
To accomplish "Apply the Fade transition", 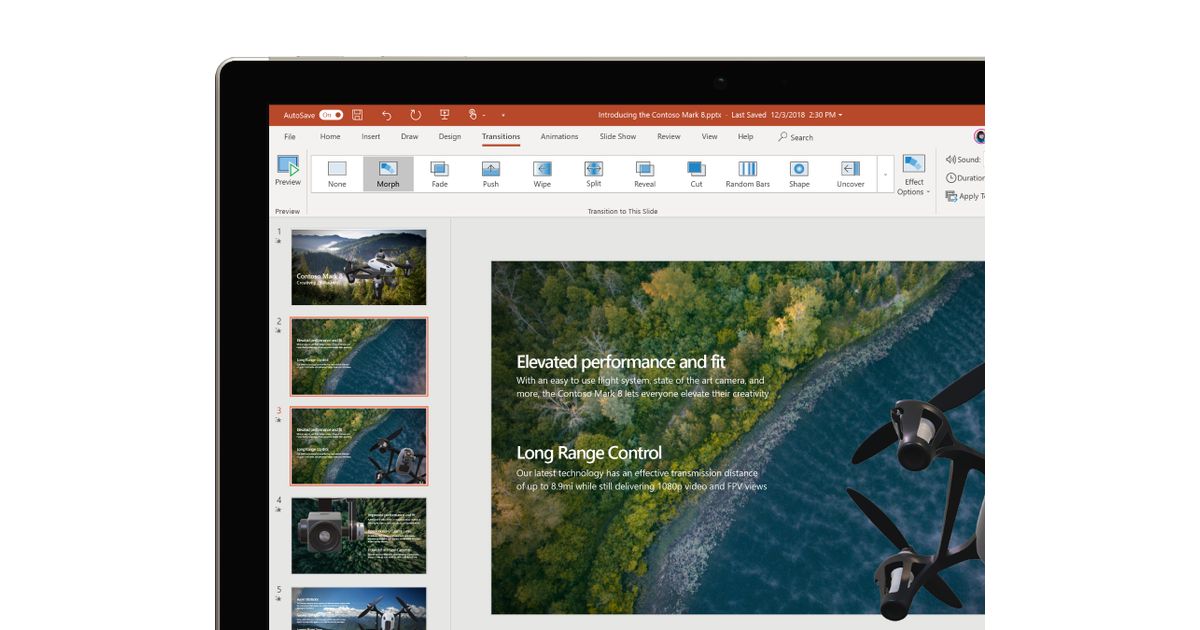I will click(x=439, y=173).
